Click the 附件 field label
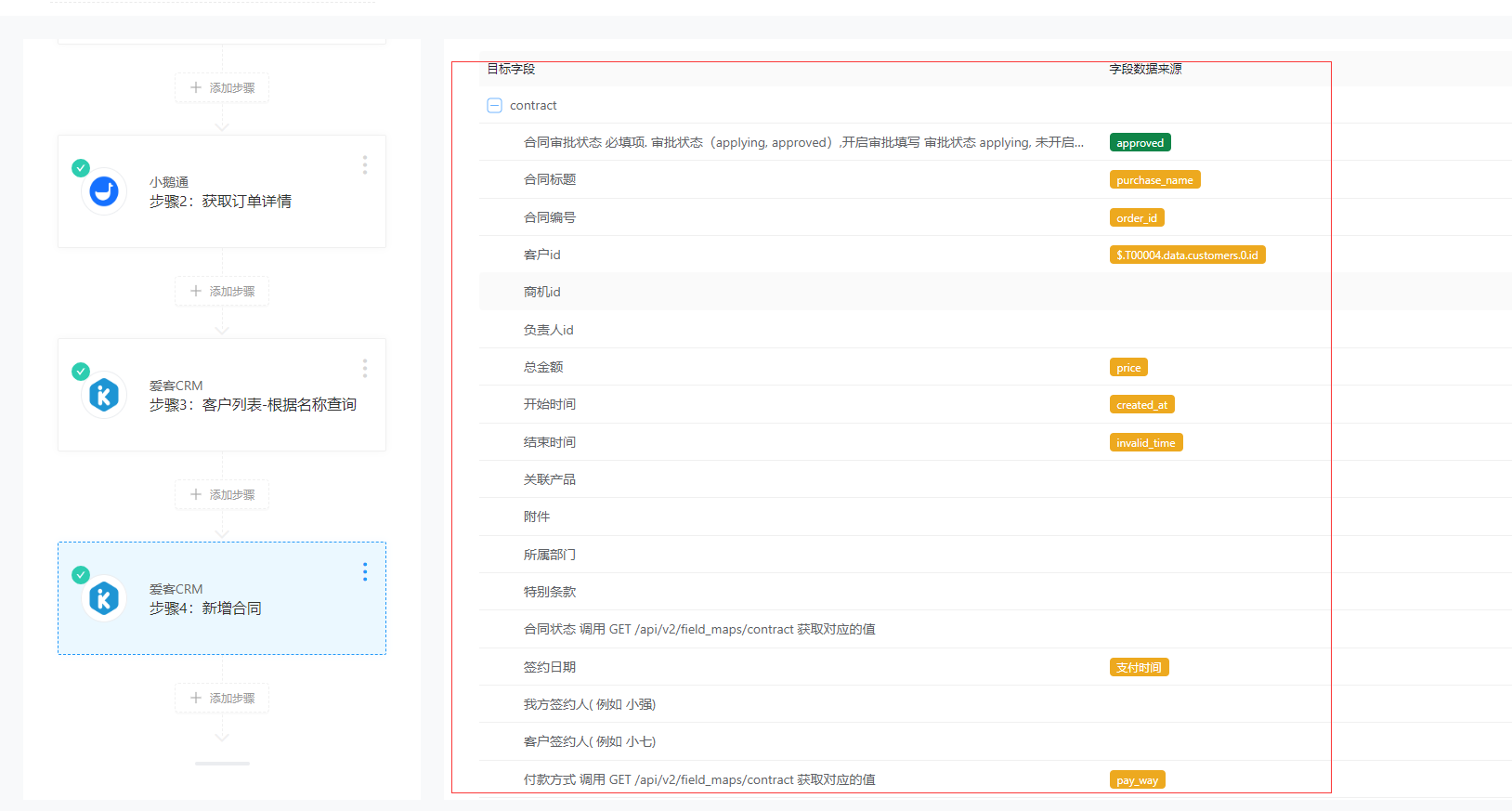The height and width of the screenshot is (811, 1512). point(537,517)
